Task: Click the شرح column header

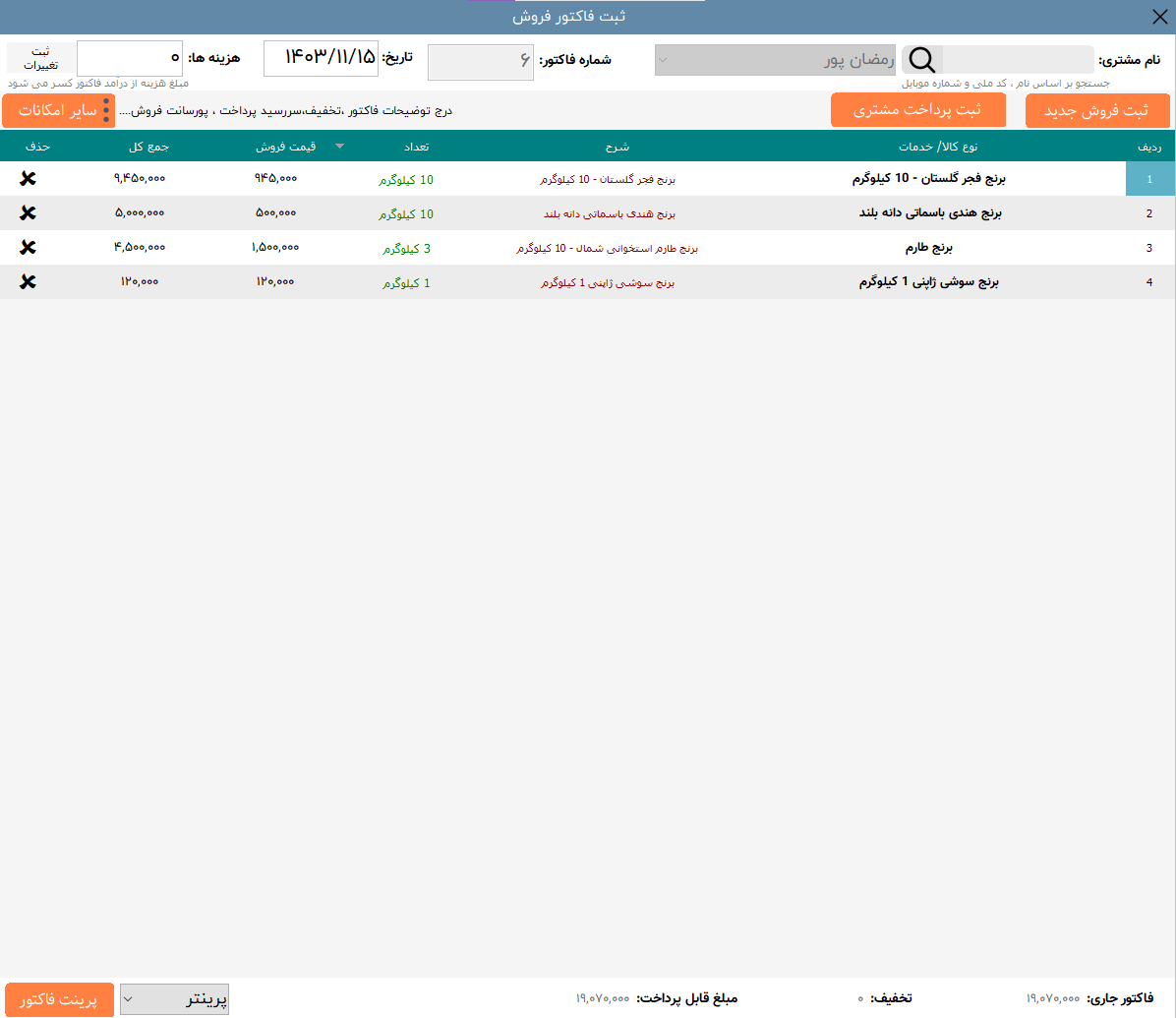Action: (617, 147)
